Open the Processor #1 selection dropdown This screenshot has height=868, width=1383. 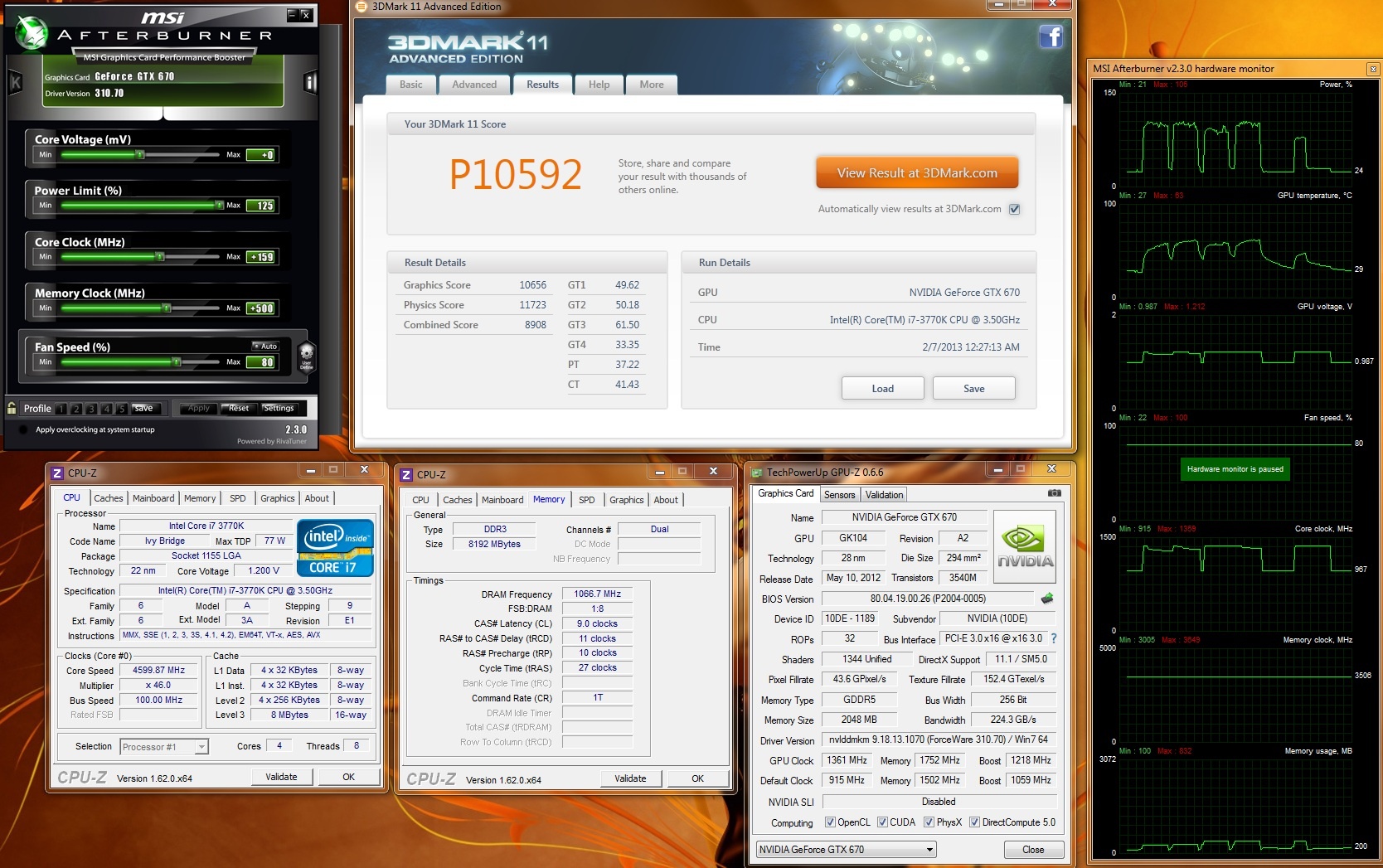tap(164, 747)
